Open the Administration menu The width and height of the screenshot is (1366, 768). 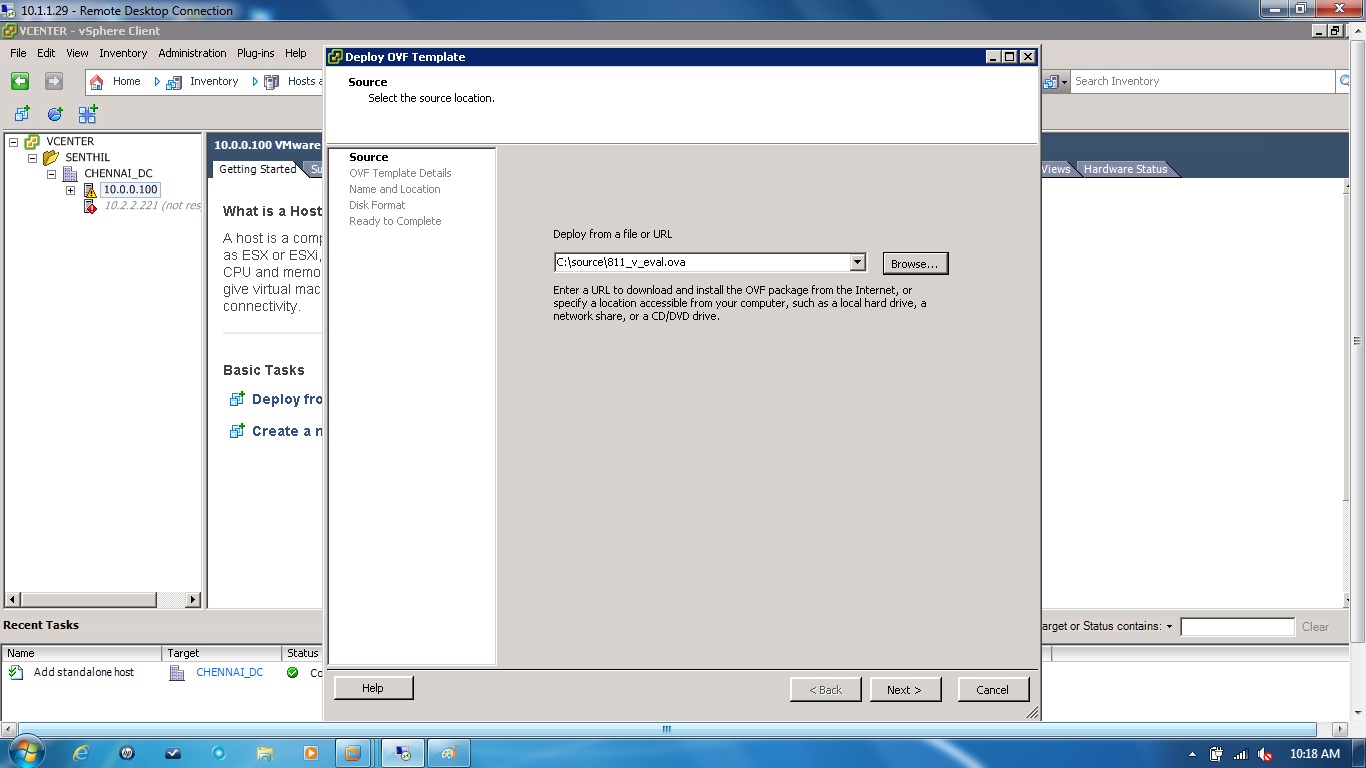click(192, 53)
